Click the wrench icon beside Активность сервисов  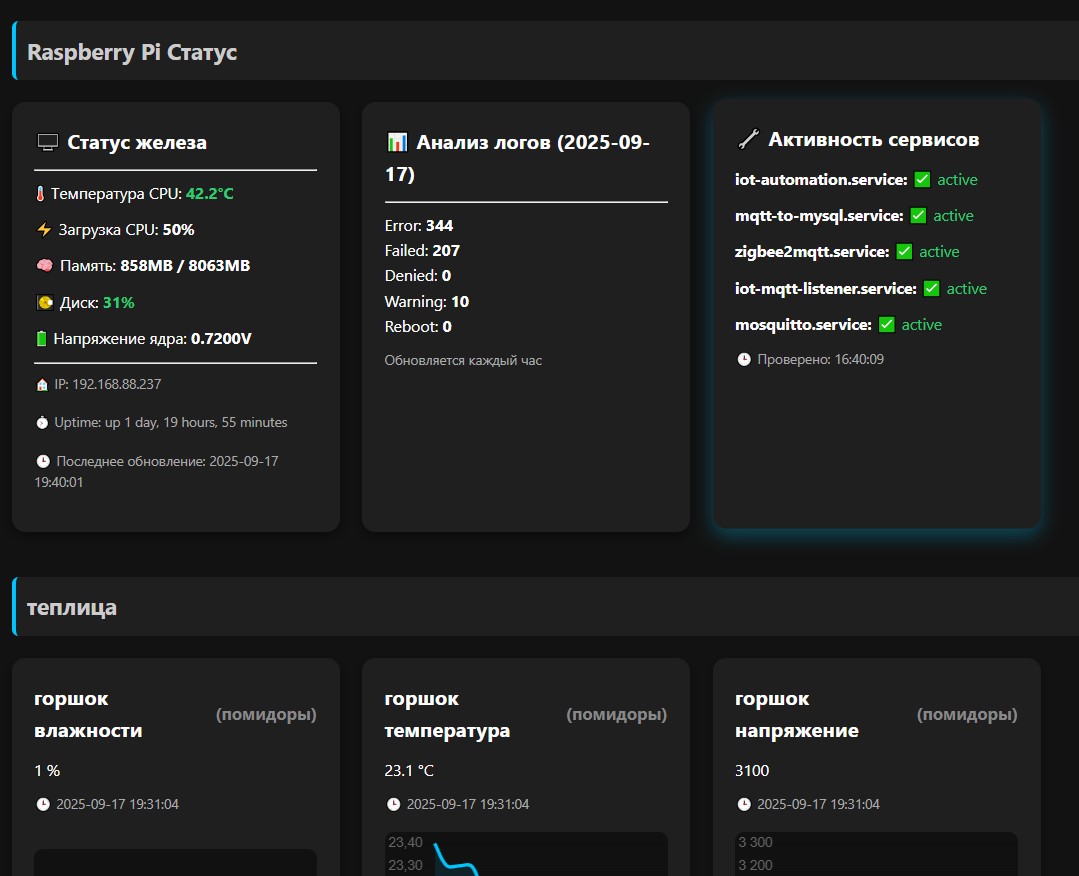click(x=748, y=139)
